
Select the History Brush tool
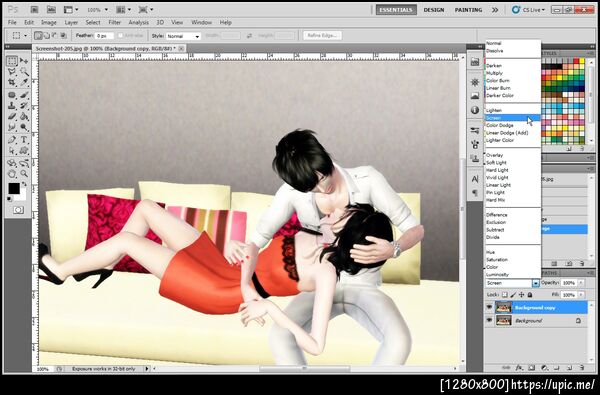(24, 106)
